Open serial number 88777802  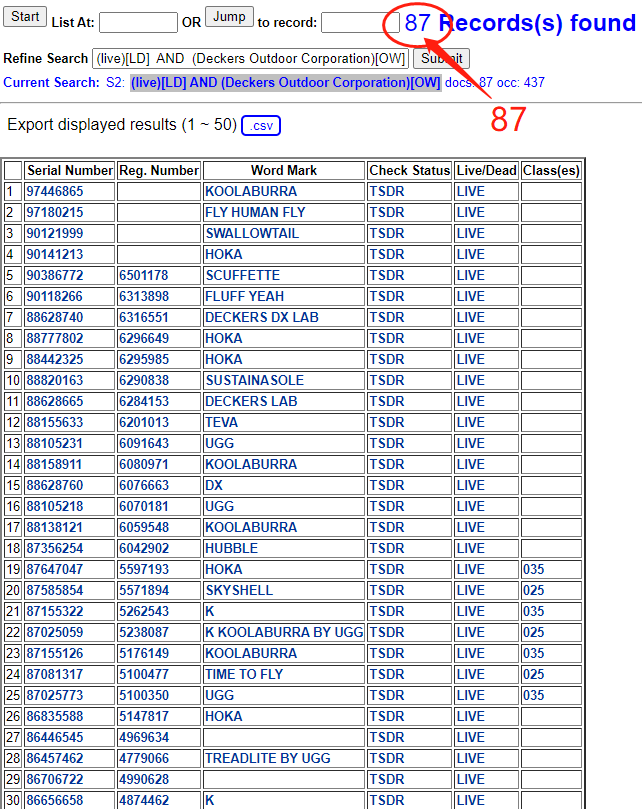(55, 338)
